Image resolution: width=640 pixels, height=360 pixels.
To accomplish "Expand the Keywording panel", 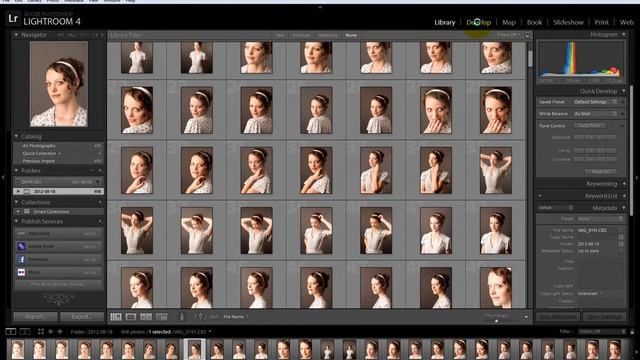I will [624, 184].
